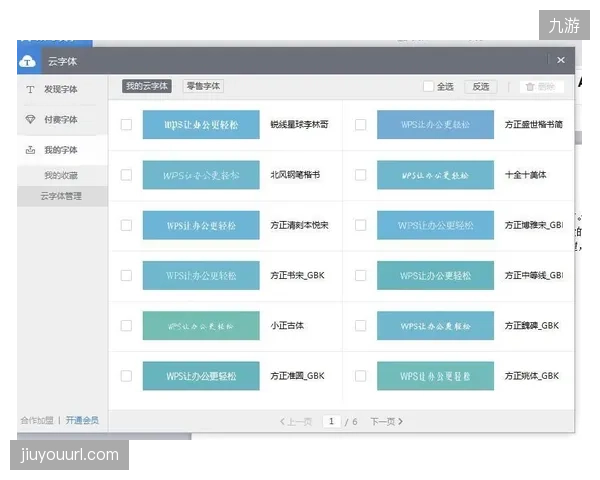Open the 开通会员 link

[82, 420]
